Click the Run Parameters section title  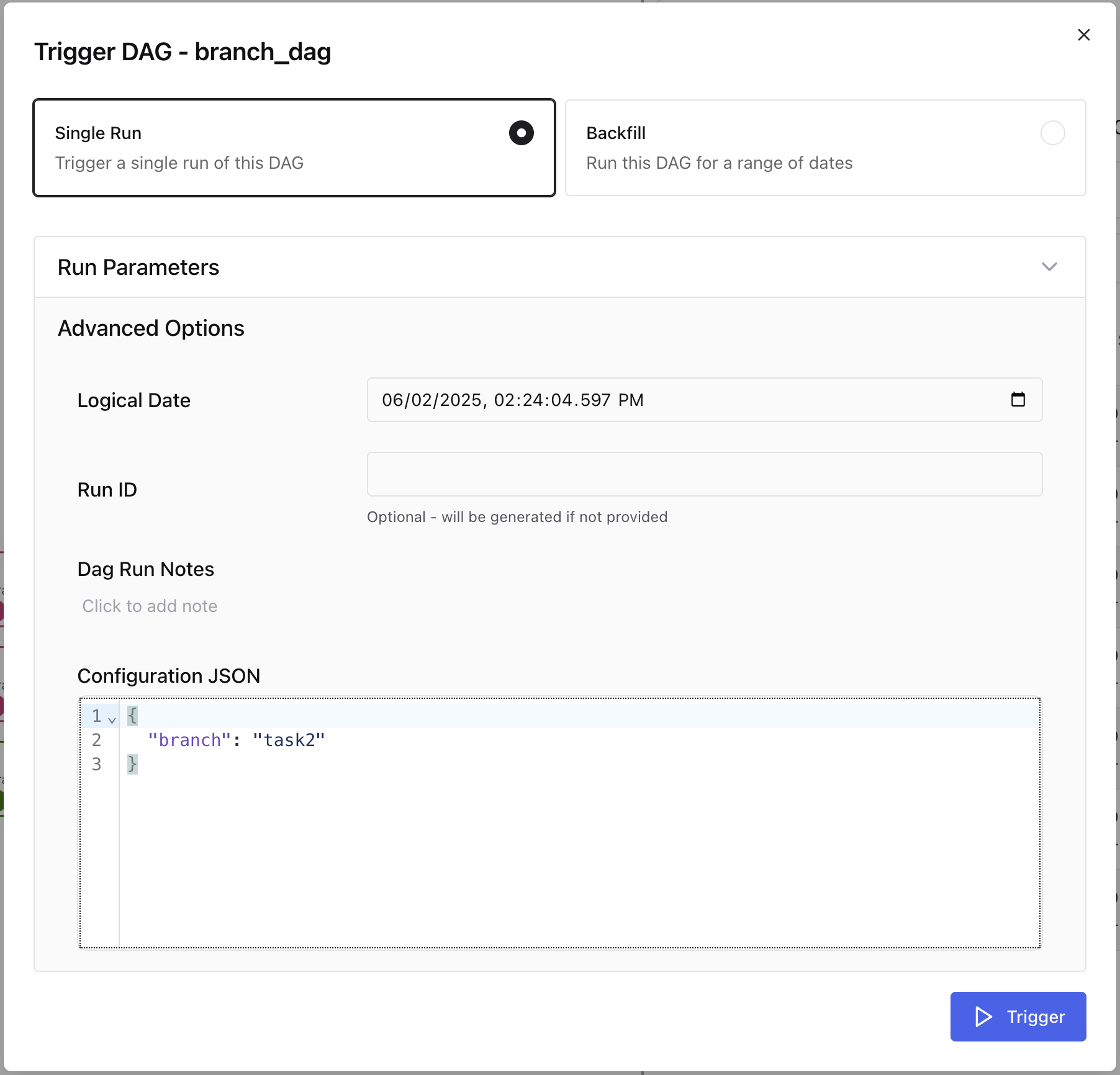click(138, 268)
